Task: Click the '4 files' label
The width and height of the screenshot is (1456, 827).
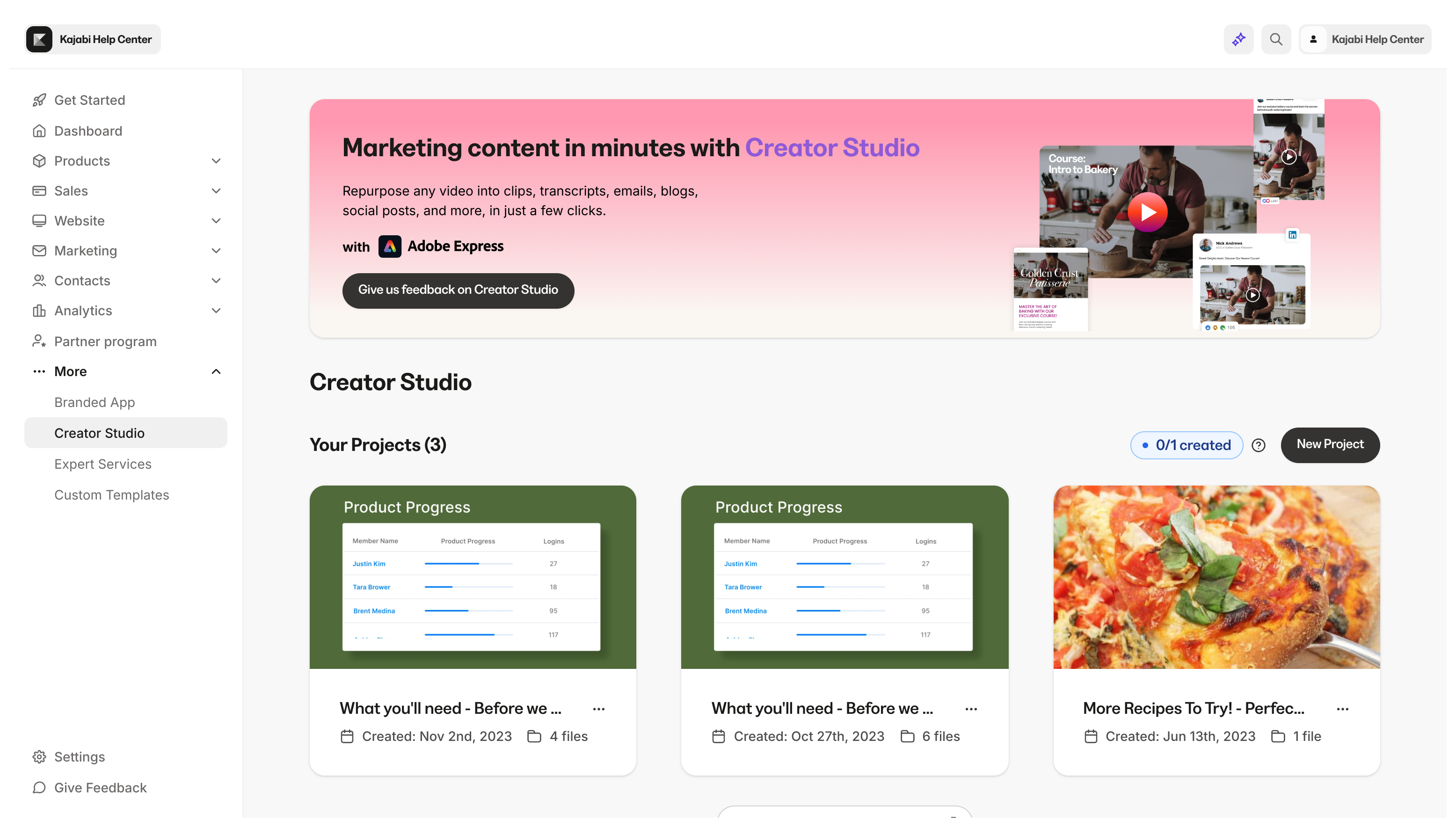Action: (x=568, y=736)
